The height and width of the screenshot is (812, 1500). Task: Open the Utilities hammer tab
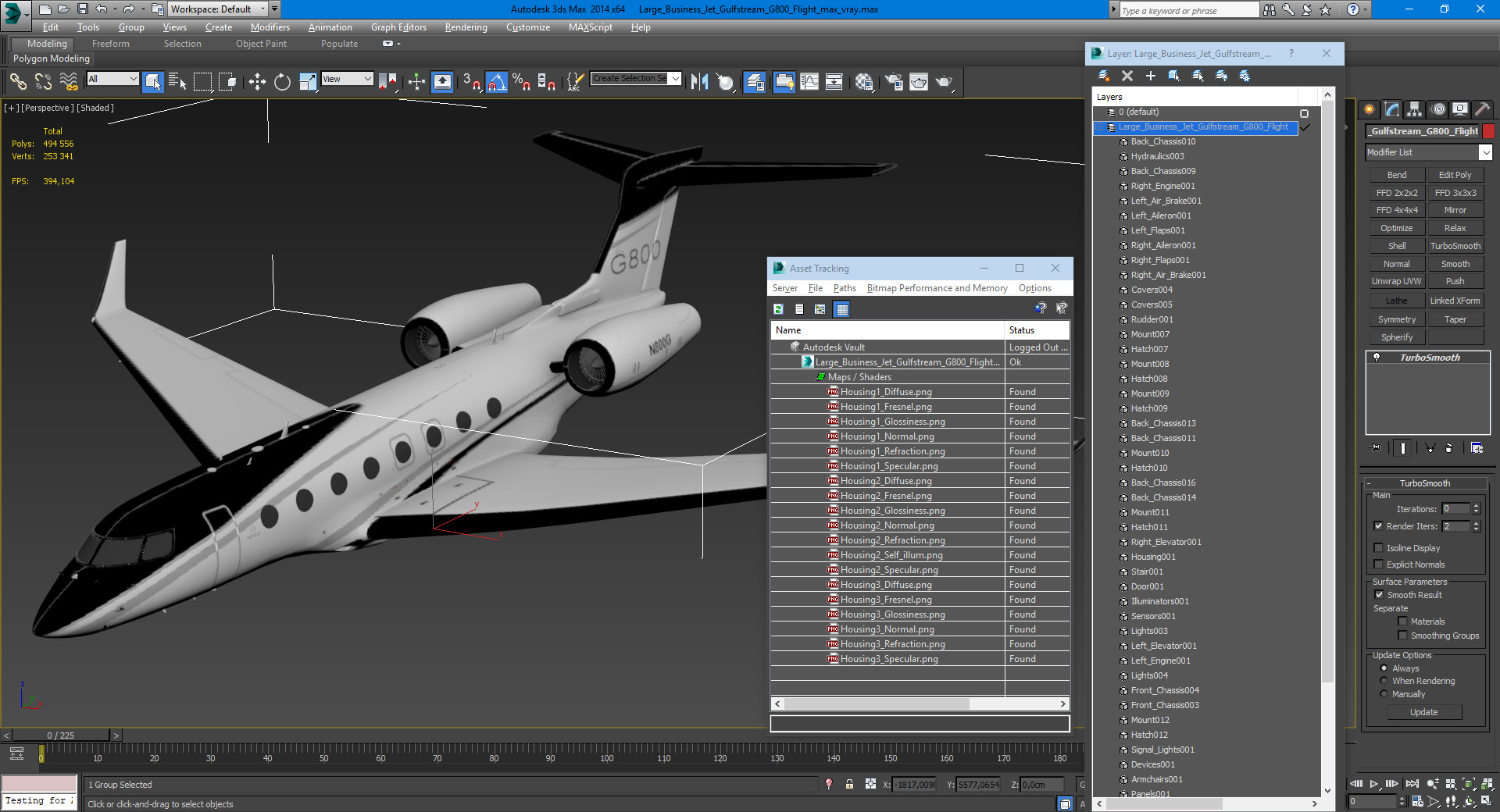[1482, 109]
